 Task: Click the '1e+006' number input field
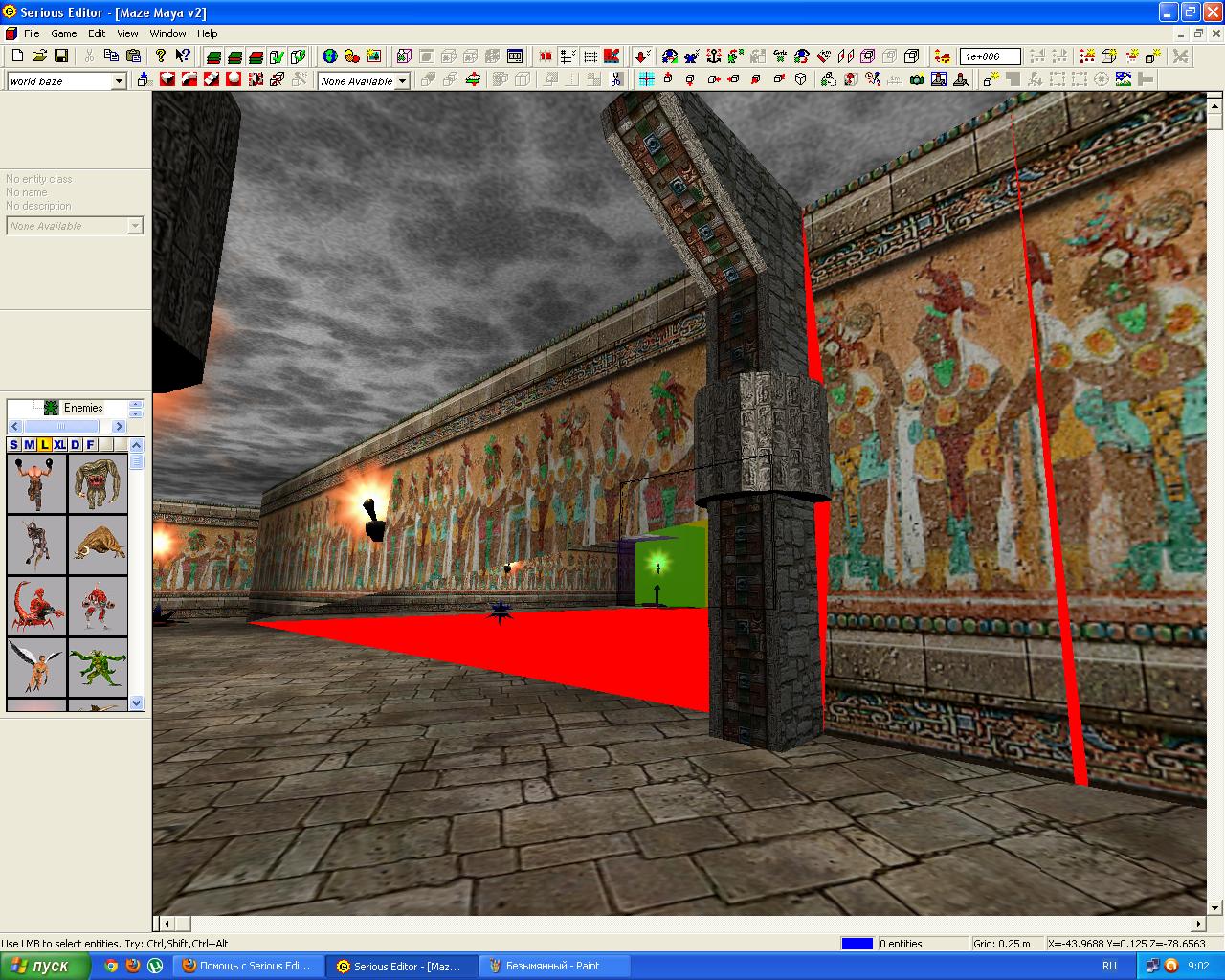click(x=991, y=56)
